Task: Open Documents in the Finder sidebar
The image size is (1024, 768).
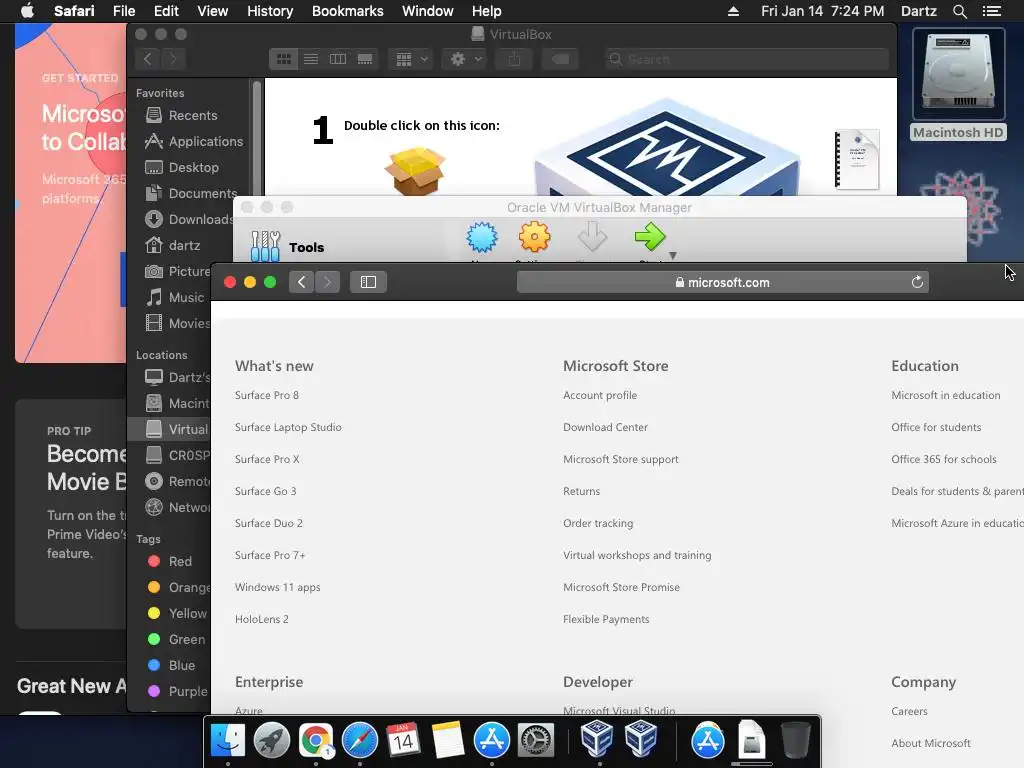Action: [x=191, y=193]
